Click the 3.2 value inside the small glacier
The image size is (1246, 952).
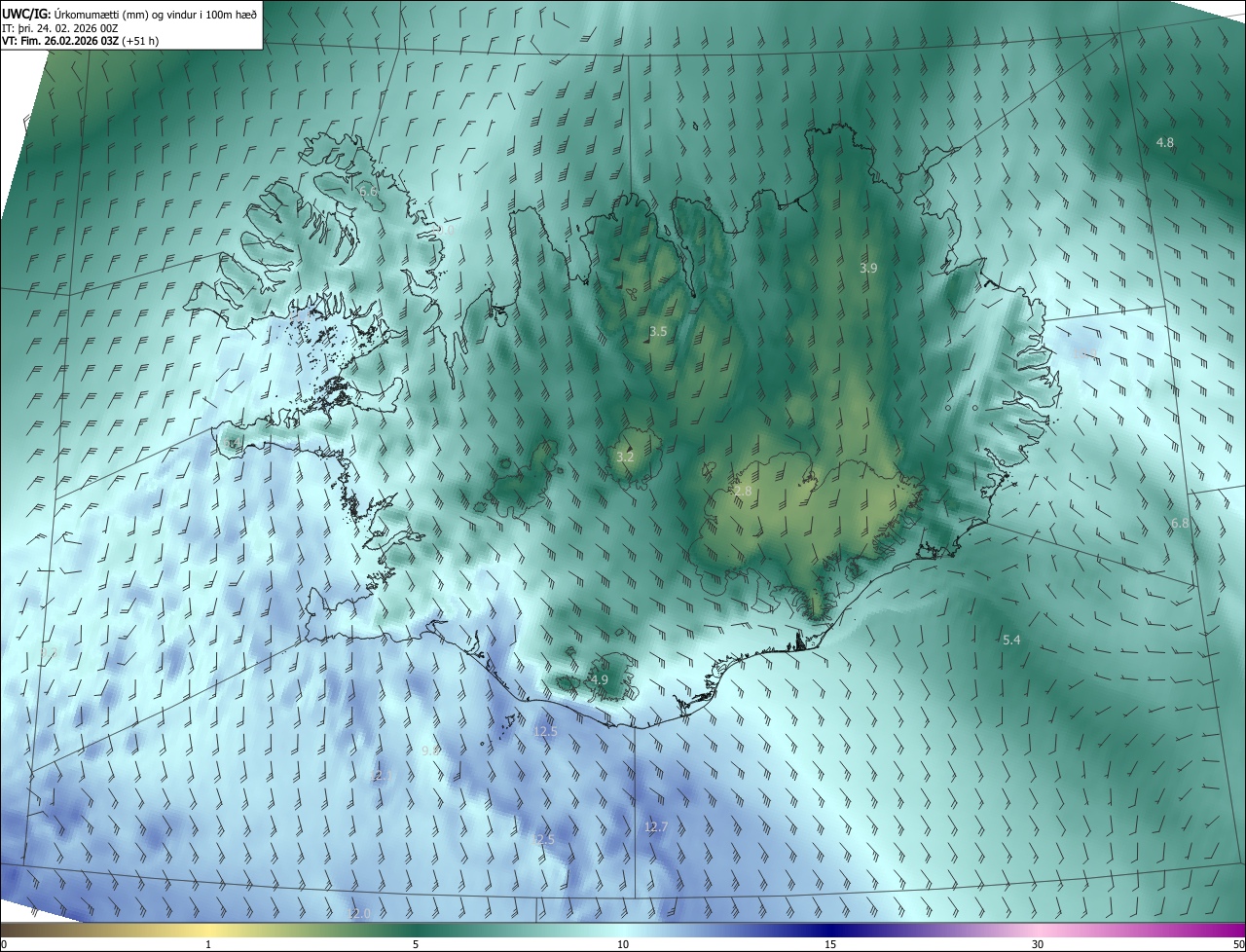[625, 457]
